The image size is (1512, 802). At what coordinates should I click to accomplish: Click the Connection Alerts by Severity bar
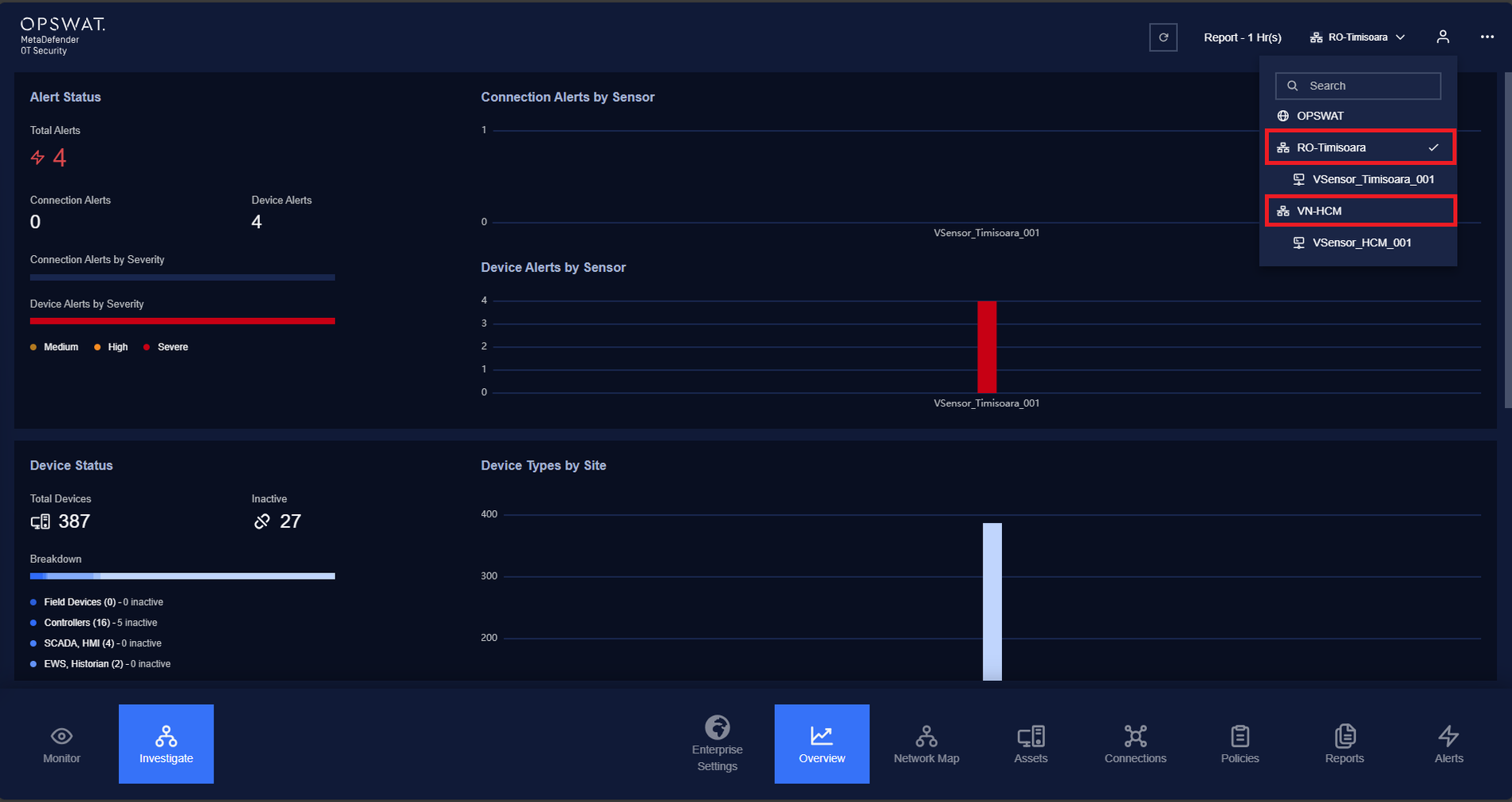pyautogui.click(x=183, y=277)
